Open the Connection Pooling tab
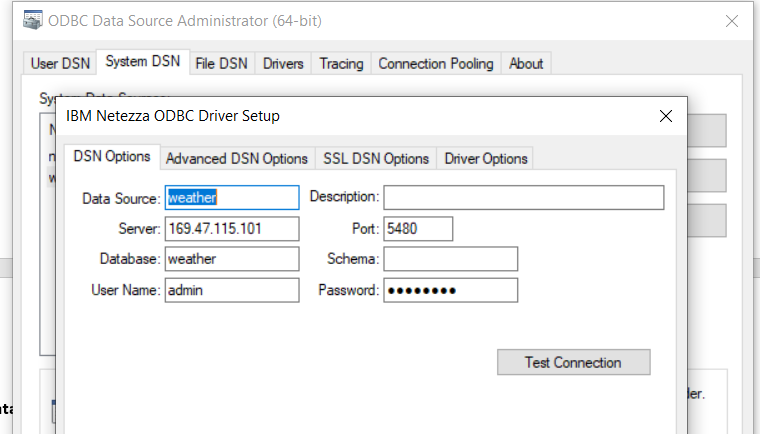This screenshot has height=434, width=760. tap(435, 63)
